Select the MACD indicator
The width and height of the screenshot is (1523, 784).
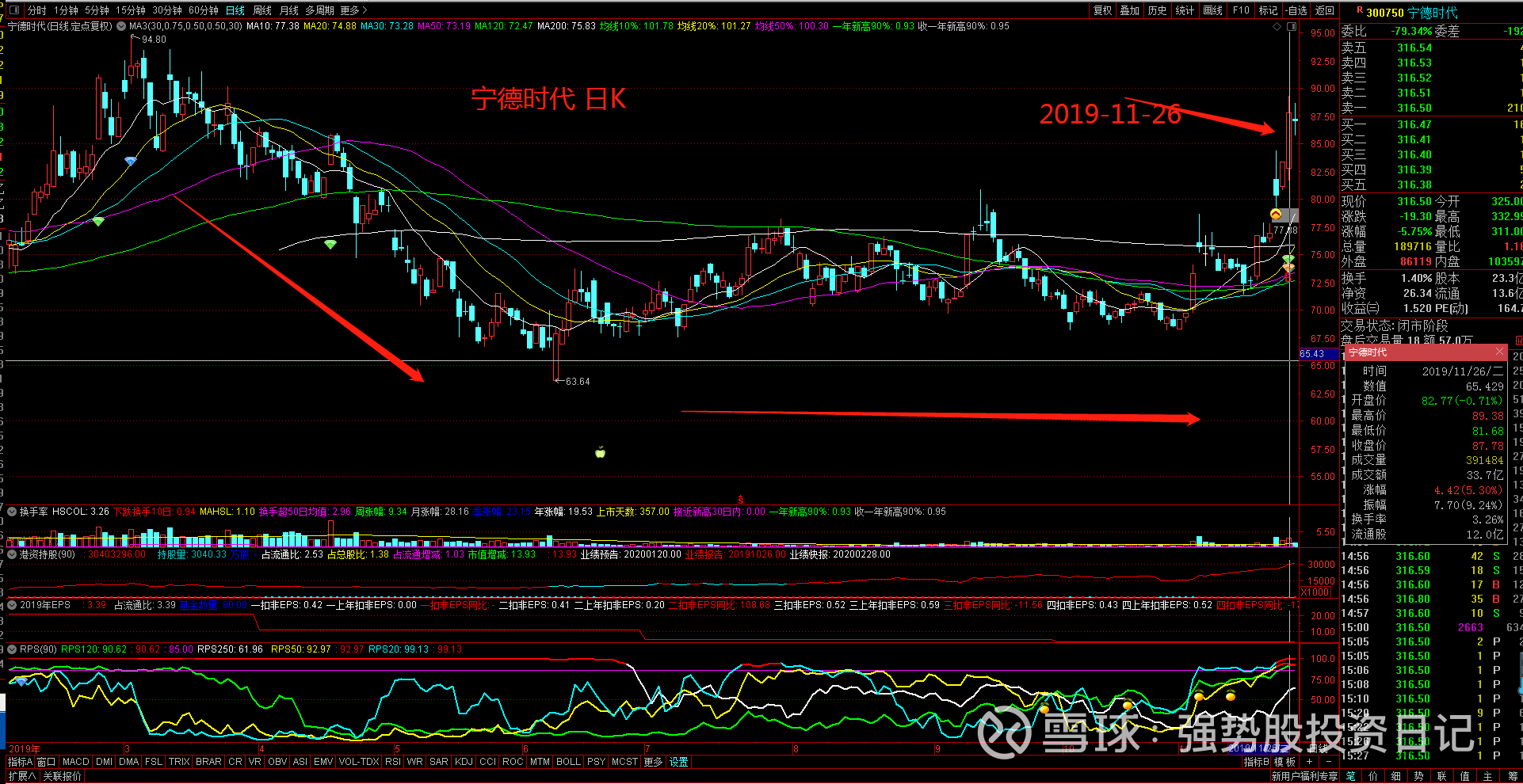click(x=76, y=762)
